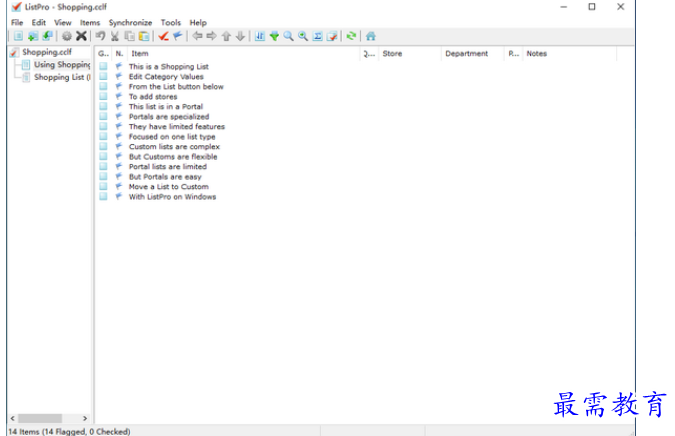Open the File menu
Screen dimensions: 675x436
click(x=17, y=22)
